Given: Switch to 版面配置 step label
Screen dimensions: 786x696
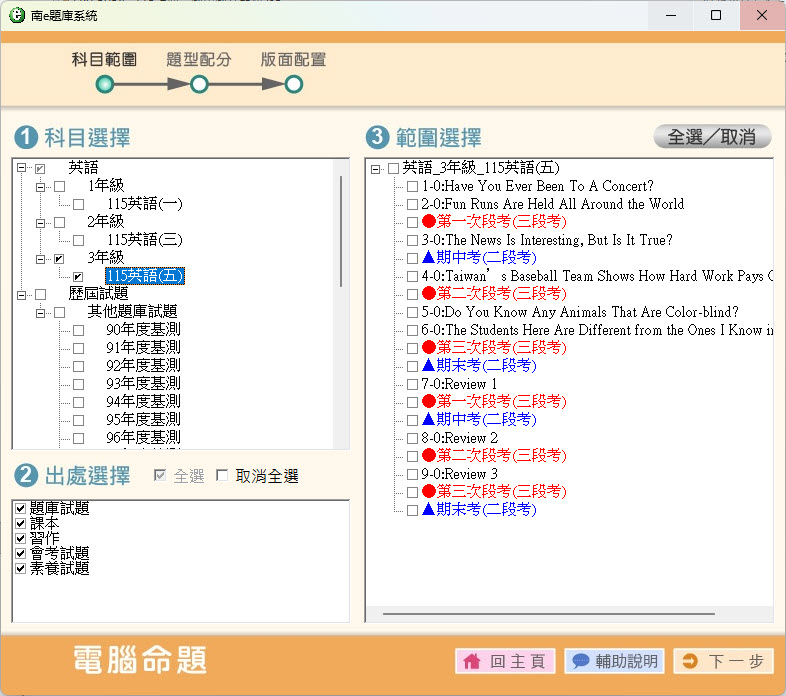Looking at the screenshot, I should tap(294, 60).
